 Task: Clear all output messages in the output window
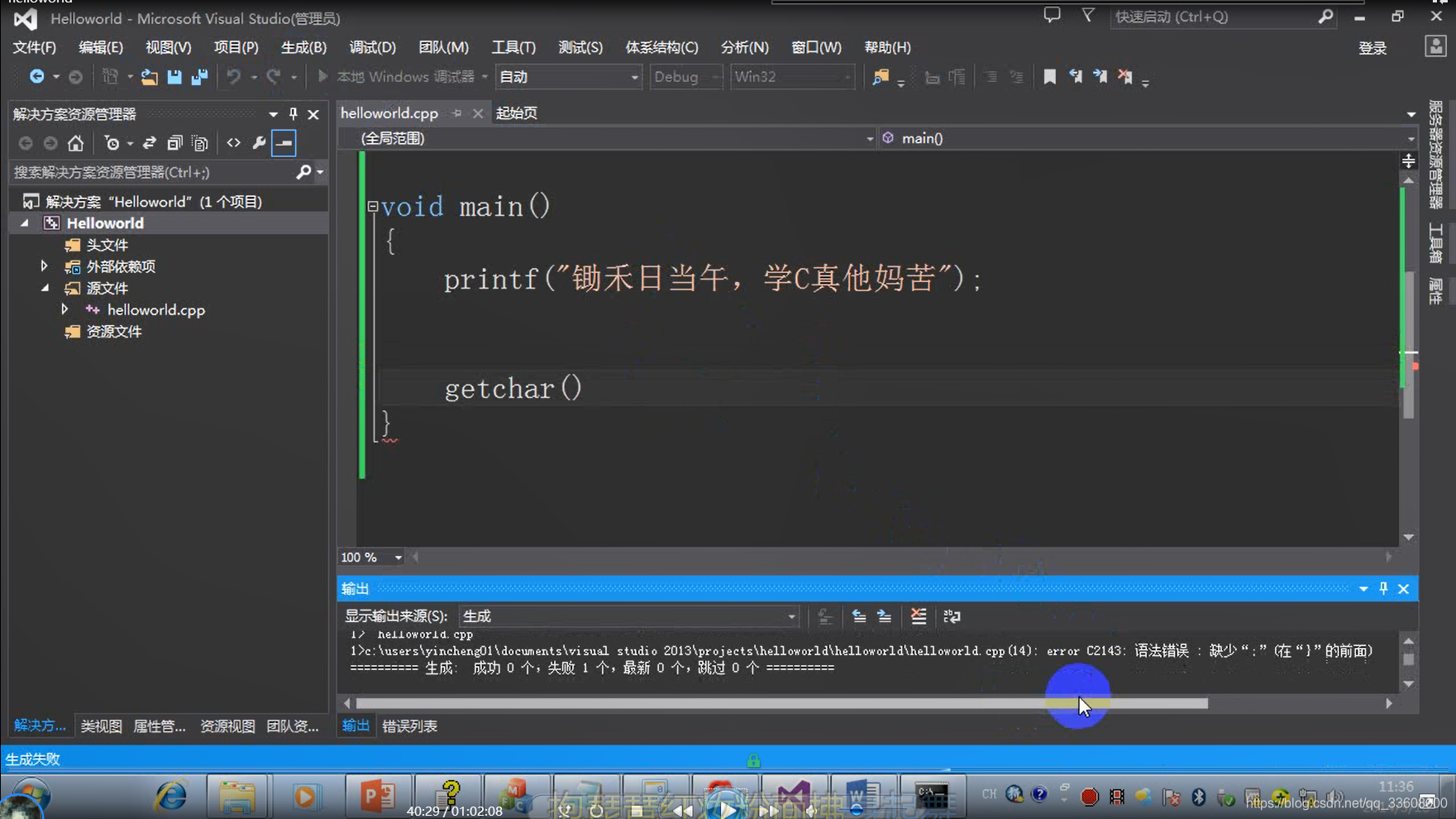point(918,616)
